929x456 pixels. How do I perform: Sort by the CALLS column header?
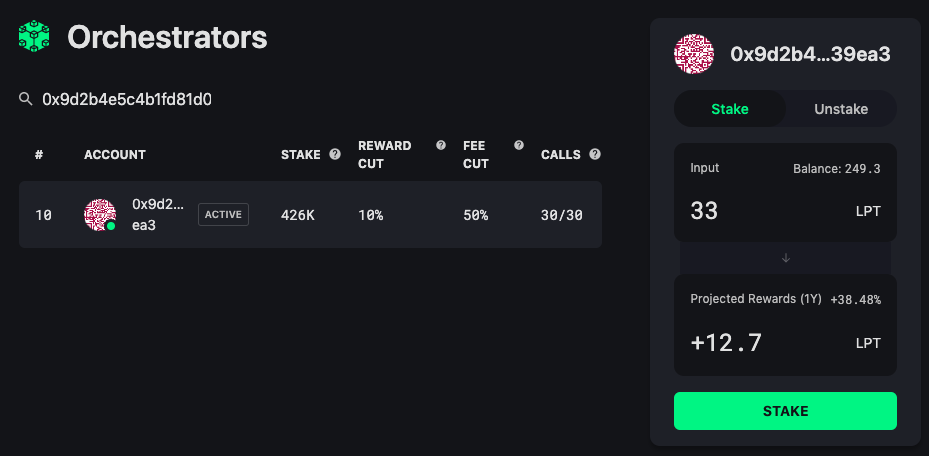tap(560, 155)
